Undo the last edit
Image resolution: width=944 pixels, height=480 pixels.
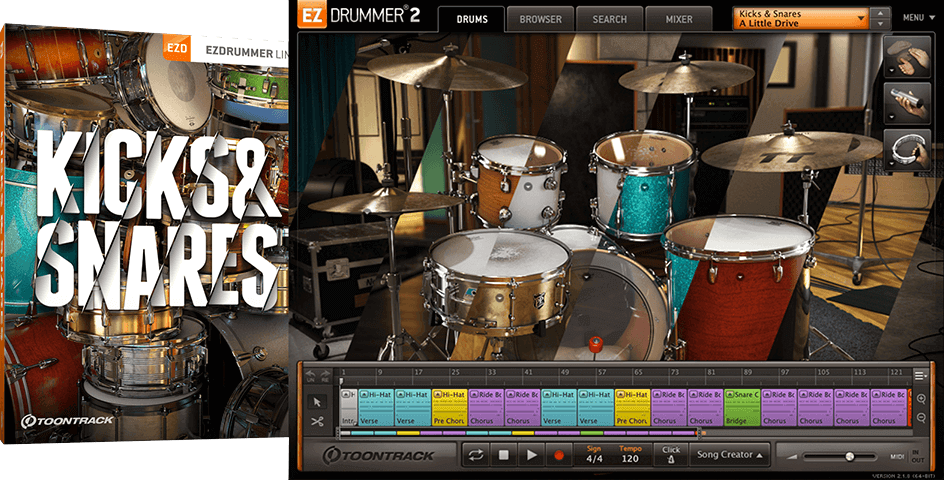pos(311,375)
